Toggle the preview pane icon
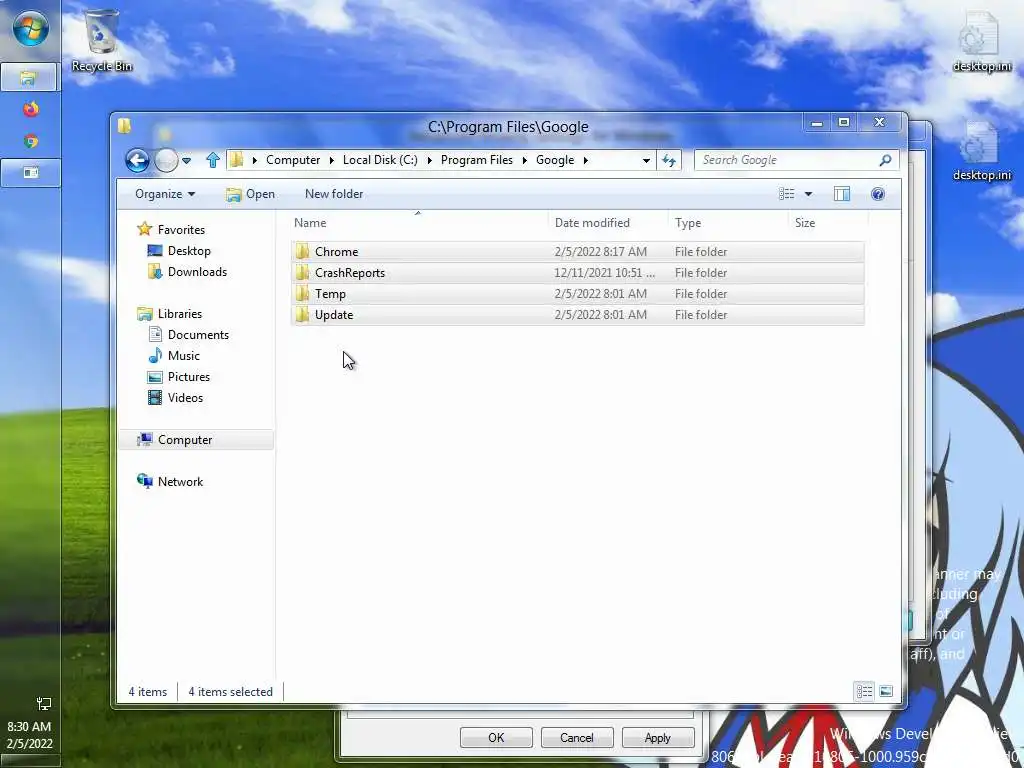 point(842,194)
